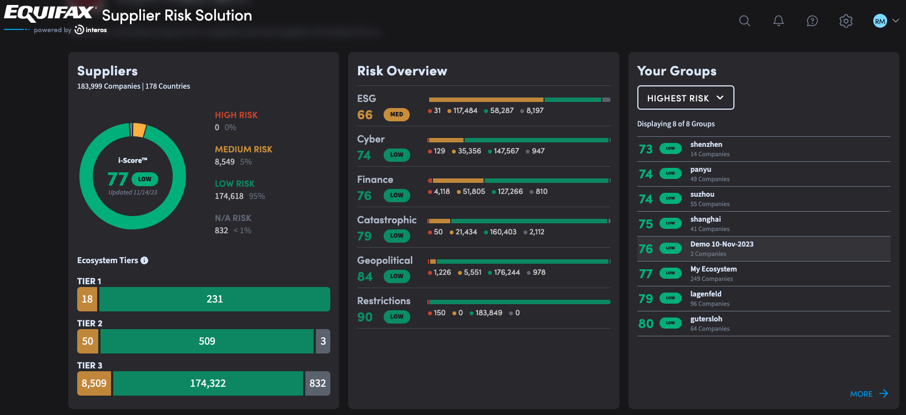Open the shenzhen group row
906x415 pixels.
pyautogui.click(x=763, y=149)
